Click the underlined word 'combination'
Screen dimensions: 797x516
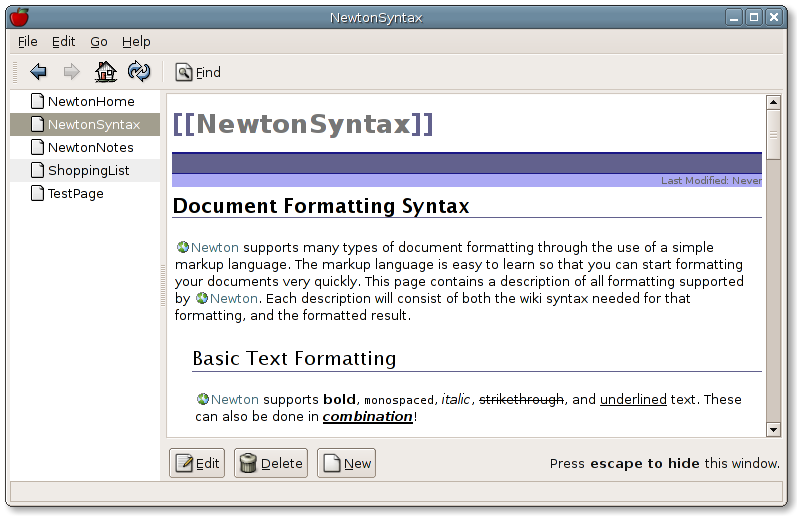[x=367, y=416]
